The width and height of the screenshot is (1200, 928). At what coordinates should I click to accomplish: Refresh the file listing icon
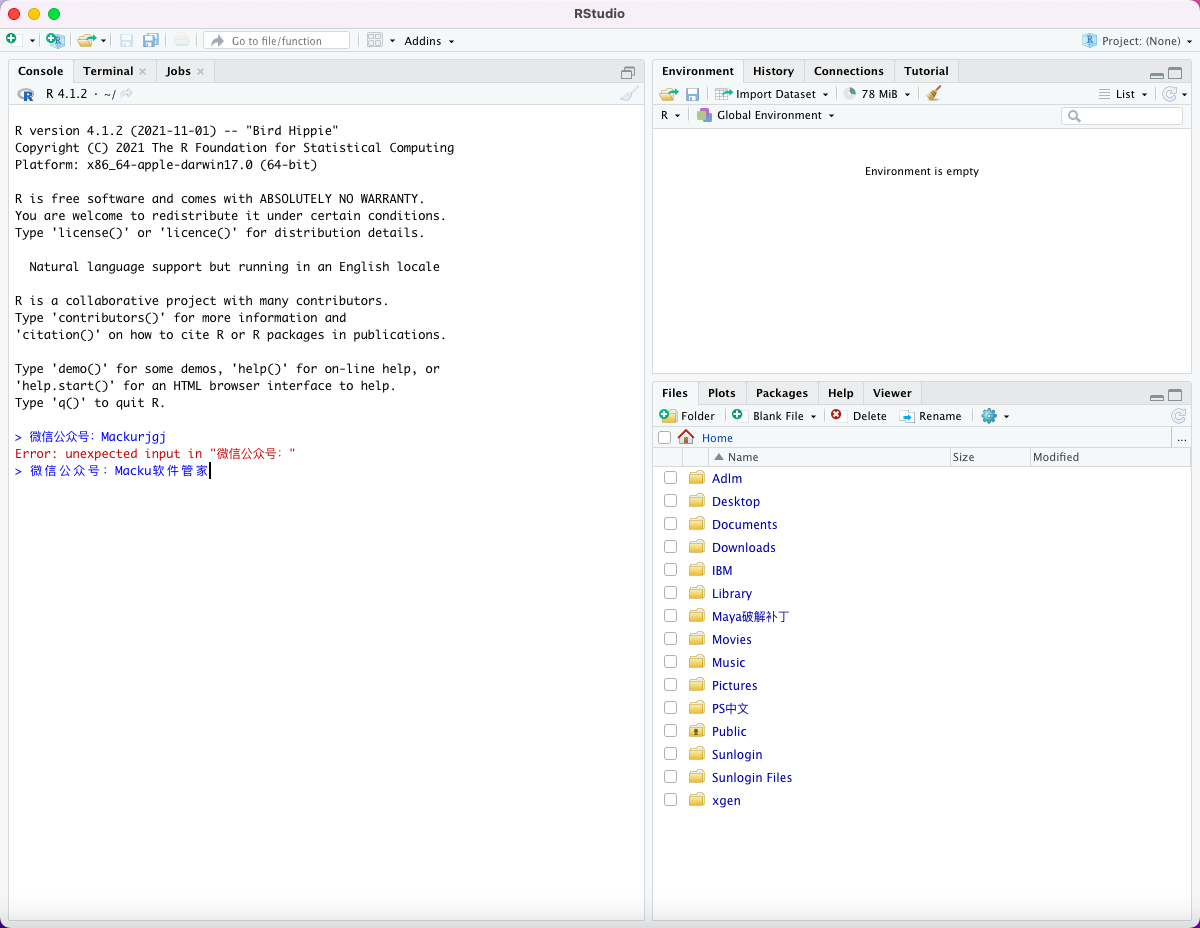click(x=1179, y=416)
